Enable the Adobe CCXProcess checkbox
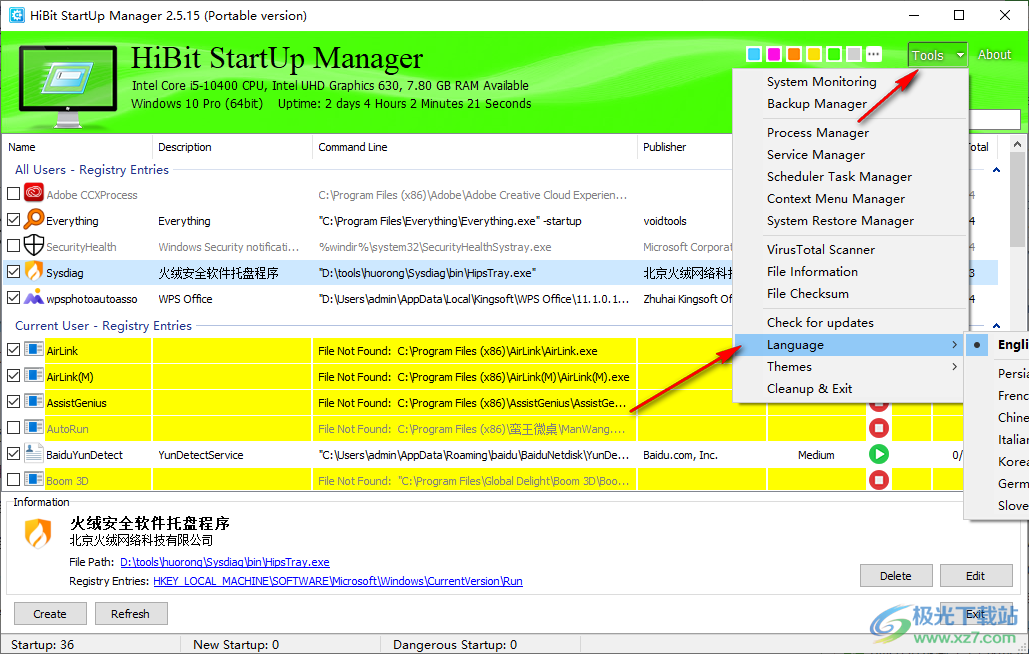Image resolution: width=1029 pixels, height=654 pixels. [x=13, y=194]
